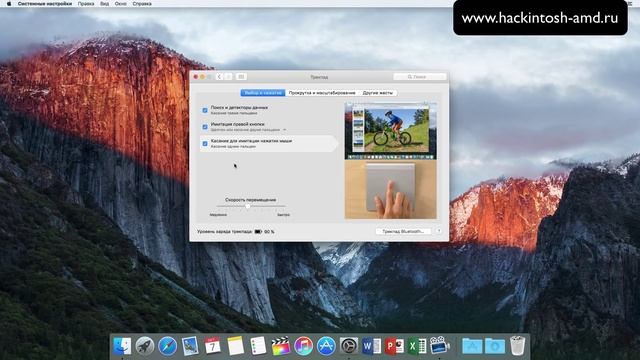
Task: Open the Trash in dock
Action: coord(518,346)
